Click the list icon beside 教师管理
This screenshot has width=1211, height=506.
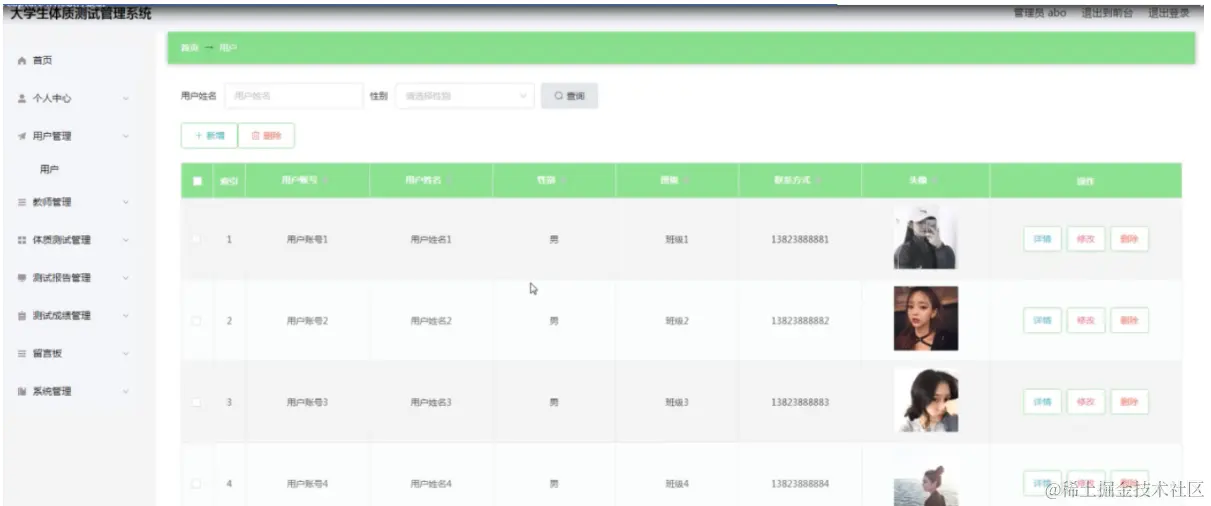tap(22, 202)
